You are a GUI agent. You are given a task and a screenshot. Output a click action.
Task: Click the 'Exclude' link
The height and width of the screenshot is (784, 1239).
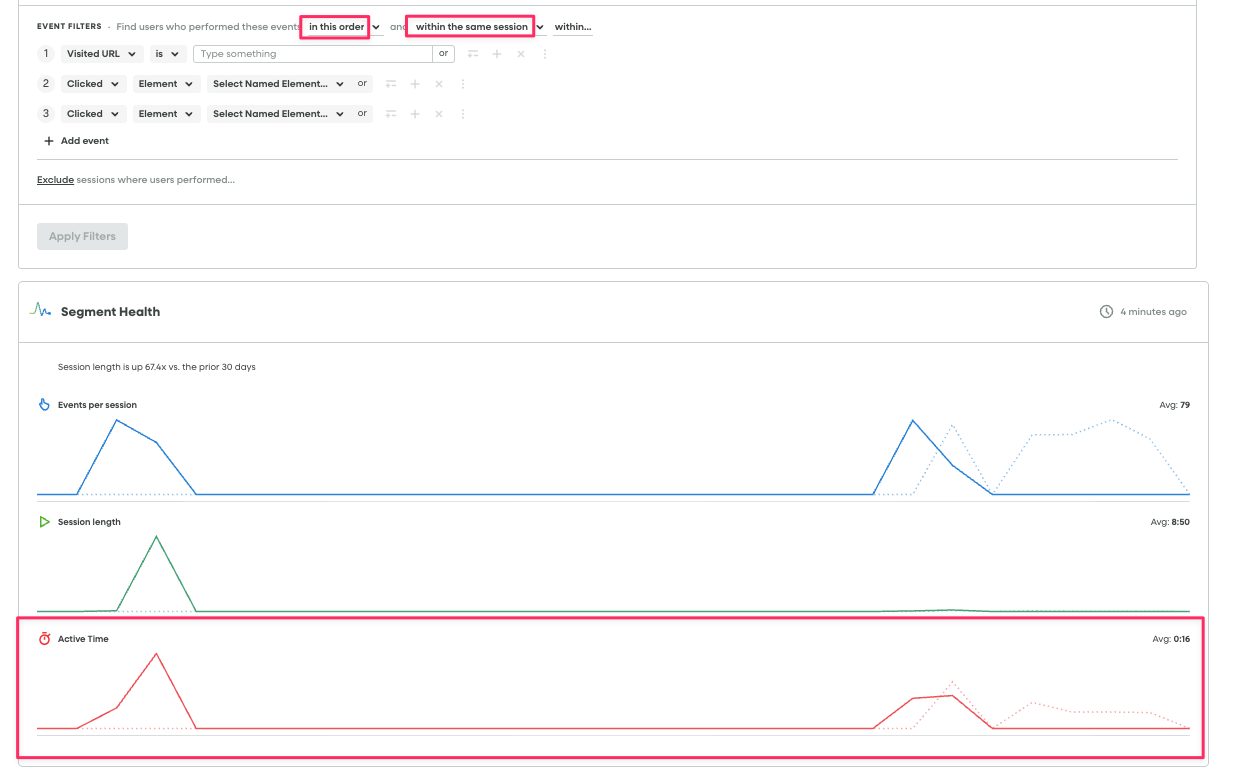pos(55,180)
